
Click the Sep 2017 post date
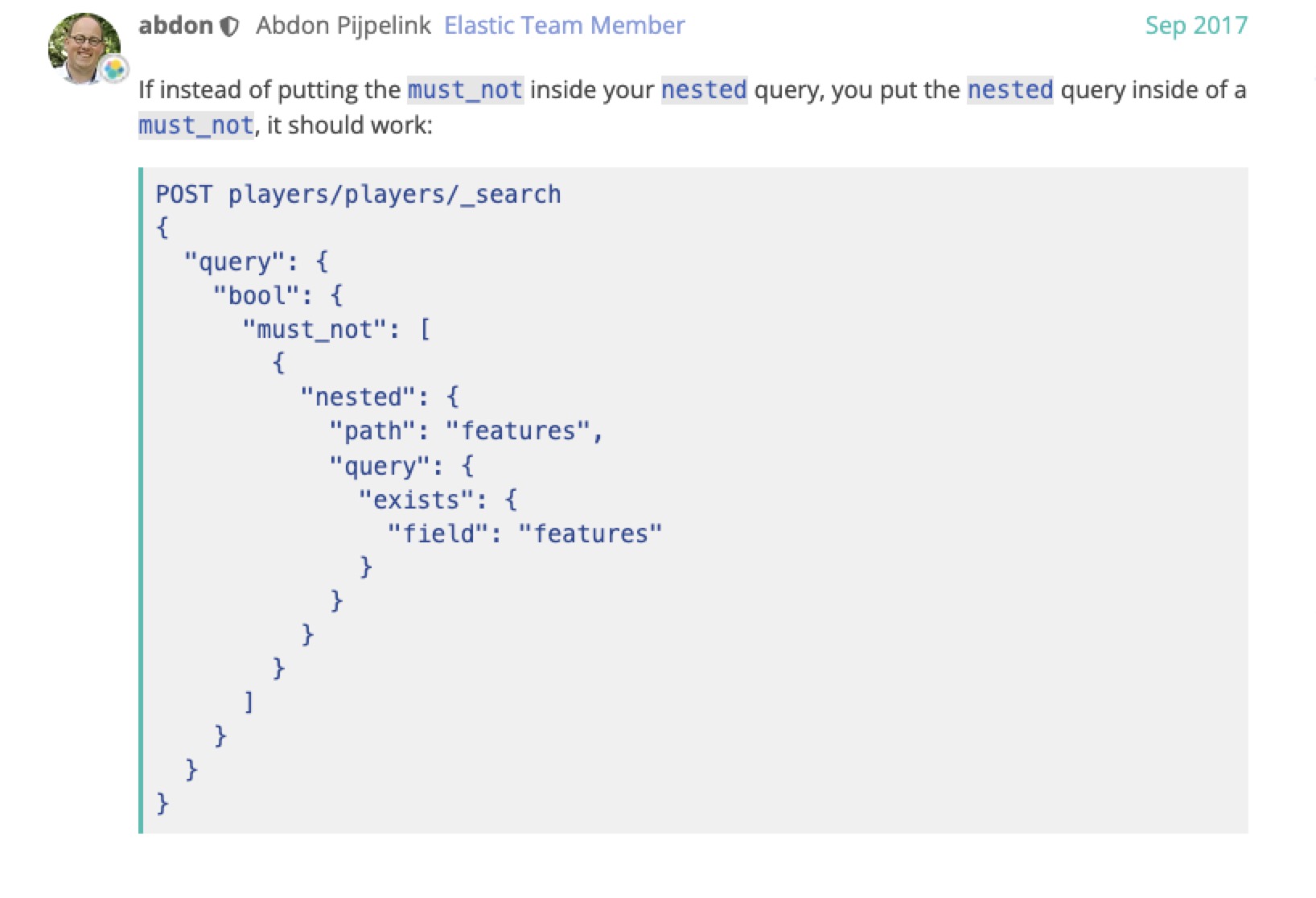tap(1196, 26)
